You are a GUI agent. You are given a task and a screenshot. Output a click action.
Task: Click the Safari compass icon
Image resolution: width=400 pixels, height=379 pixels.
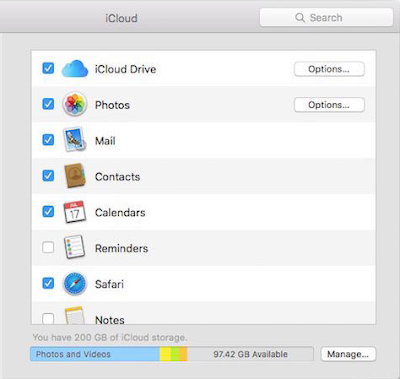point(75,284)
